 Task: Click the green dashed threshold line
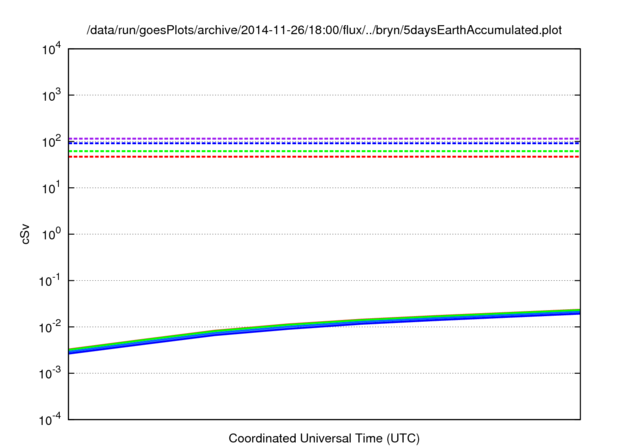point(324,151)
